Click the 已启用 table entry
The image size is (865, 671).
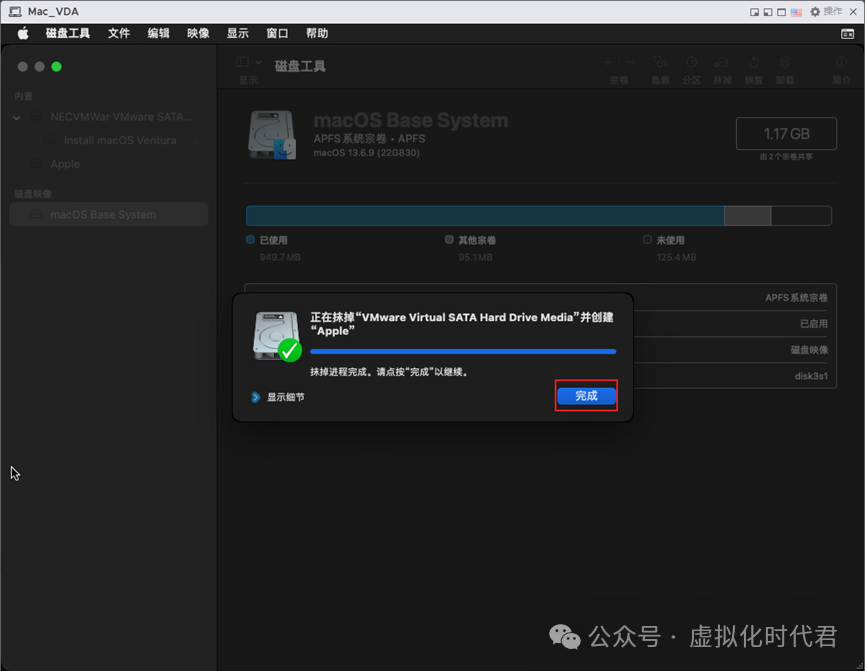tap(814, 324)
